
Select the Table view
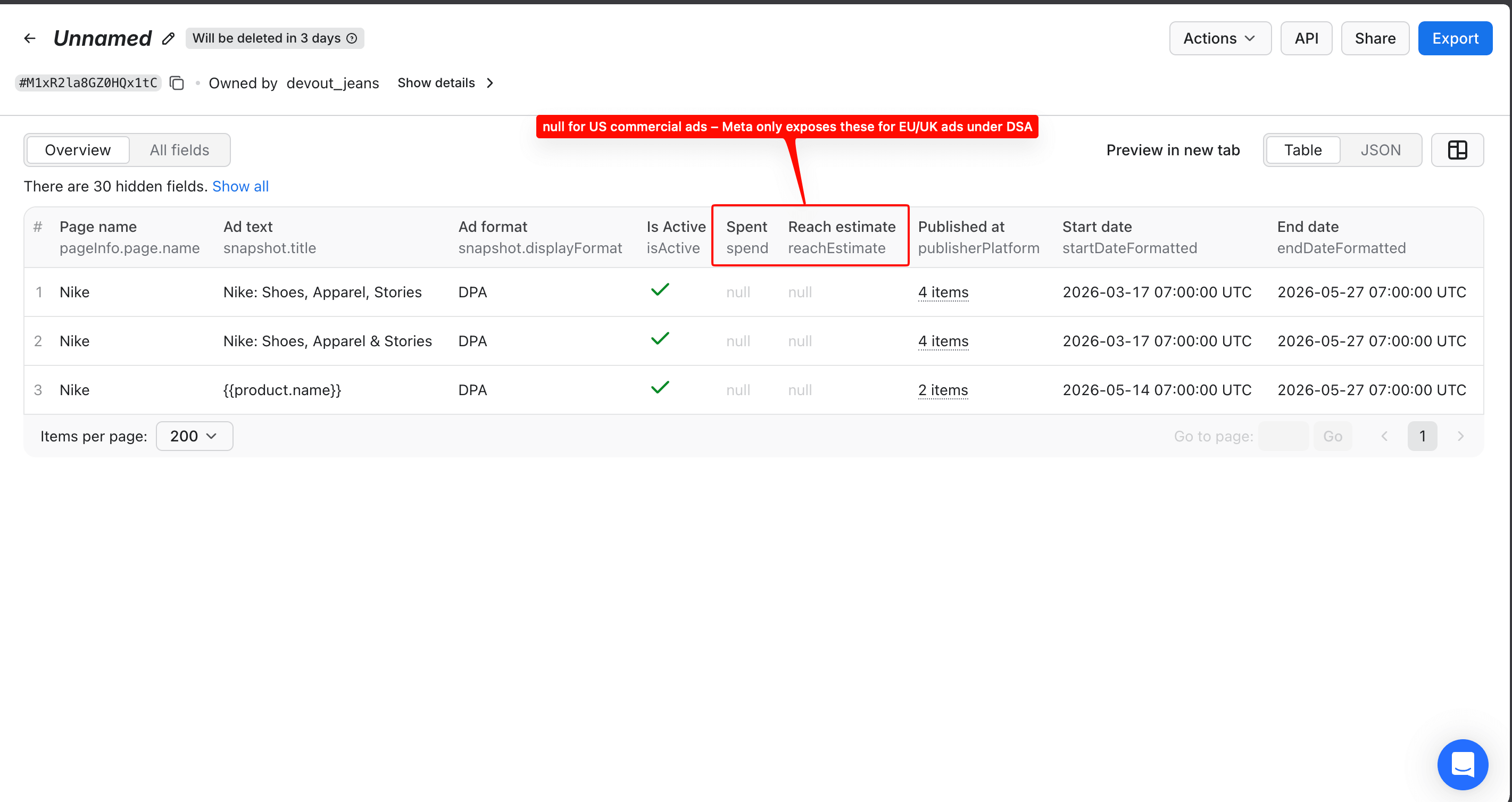tap(1302, 150)
